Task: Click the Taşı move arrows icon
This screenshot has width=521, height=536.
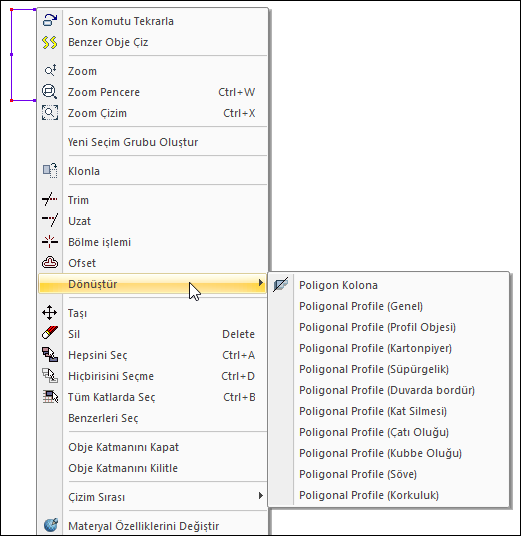Action: coord(50,312)
